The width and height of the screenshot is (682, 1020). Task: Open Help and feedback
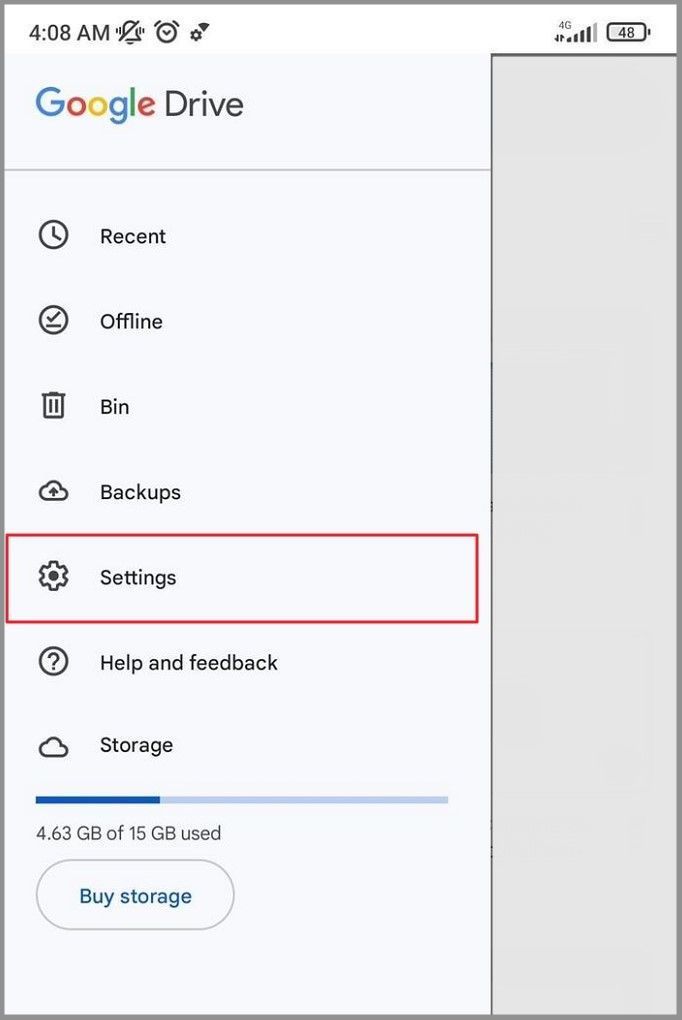[x=189, y=662]
